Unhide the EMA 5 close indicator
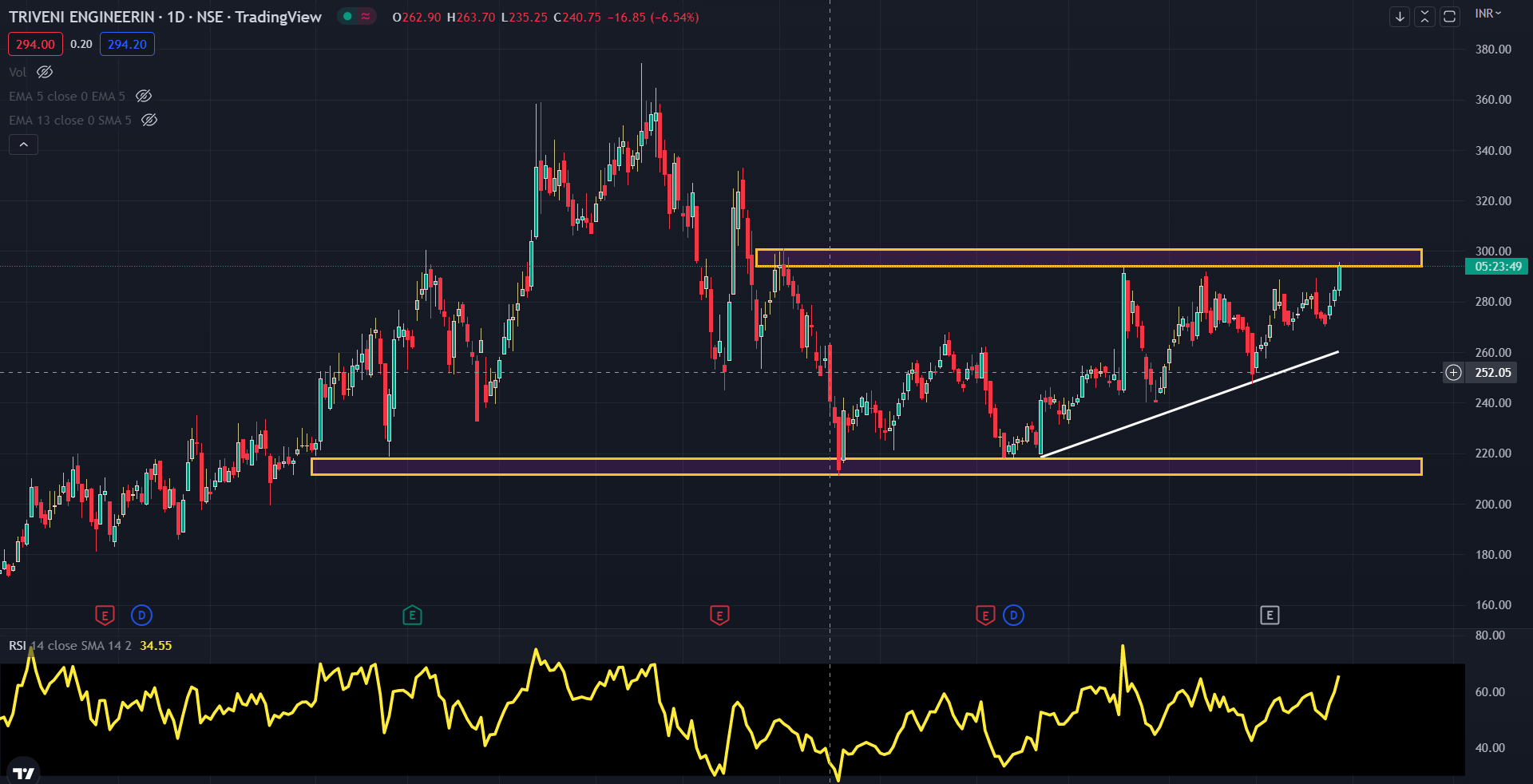This screenshot has height=784, width=1533. click(144, 96)
